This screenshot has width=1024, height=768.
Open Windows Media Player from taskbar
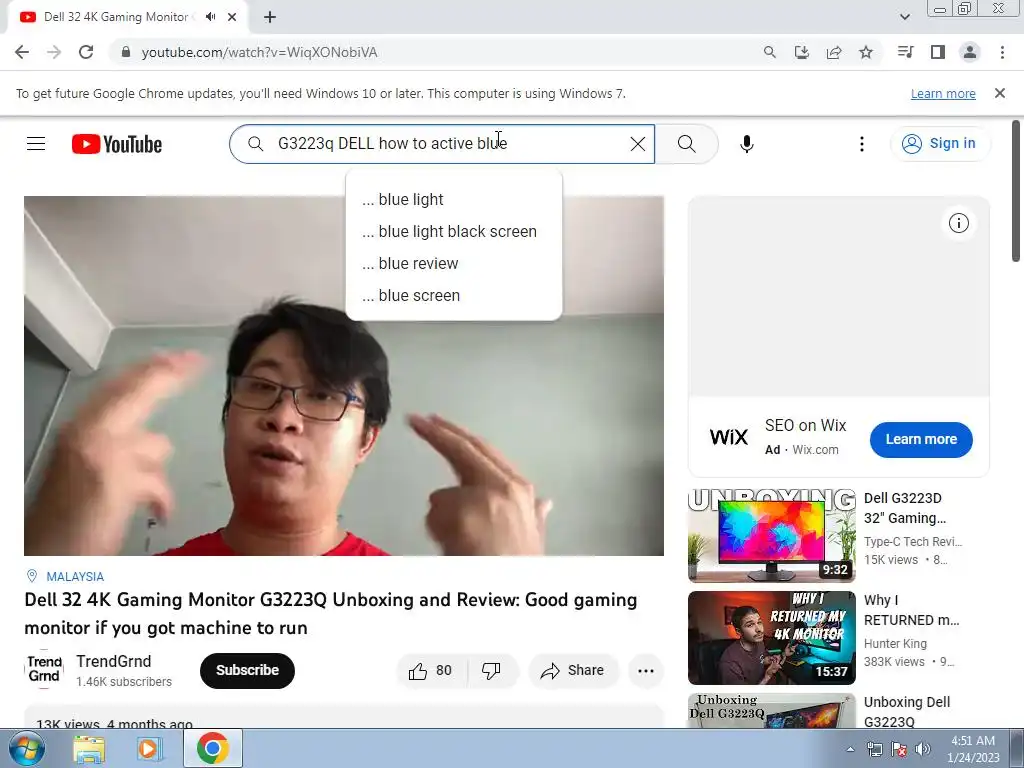coord(150,748)
